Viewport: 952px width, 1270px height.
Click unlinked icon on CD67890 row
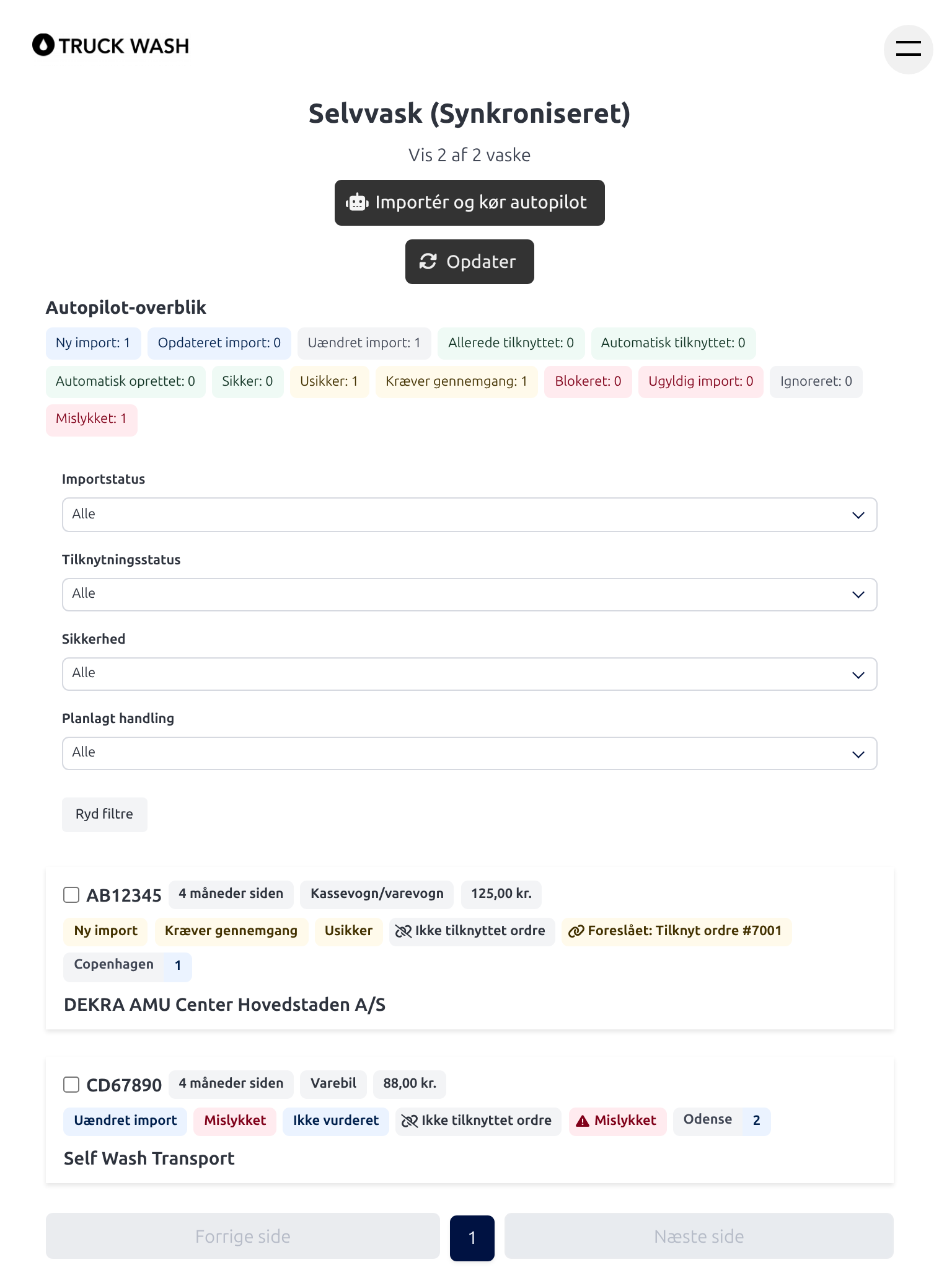click(410, 1121)
